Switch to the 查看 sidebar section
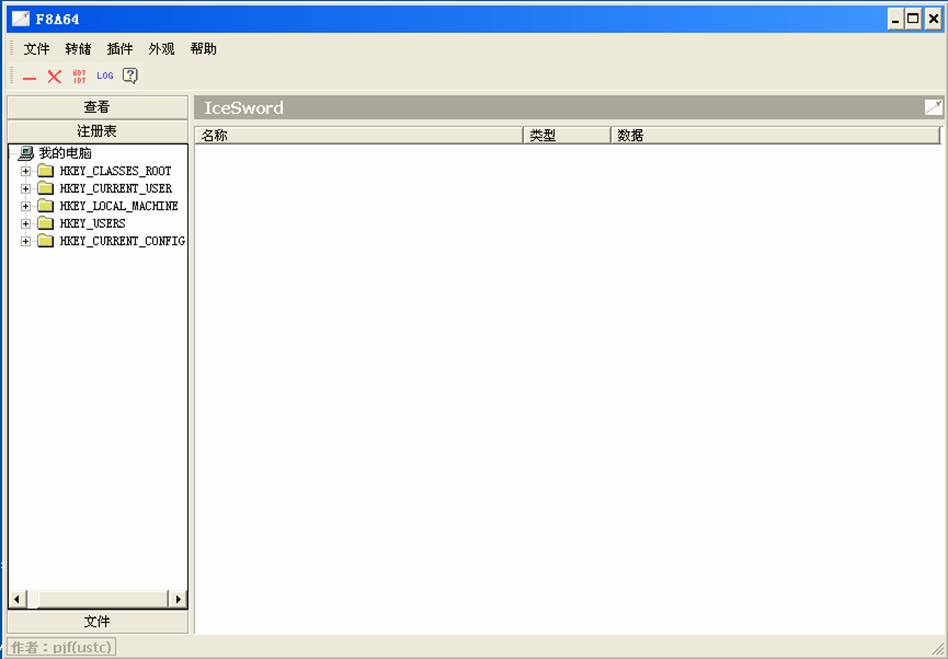Screen dimensions: 948x659 pyautogui.click(x=97, y=107)
